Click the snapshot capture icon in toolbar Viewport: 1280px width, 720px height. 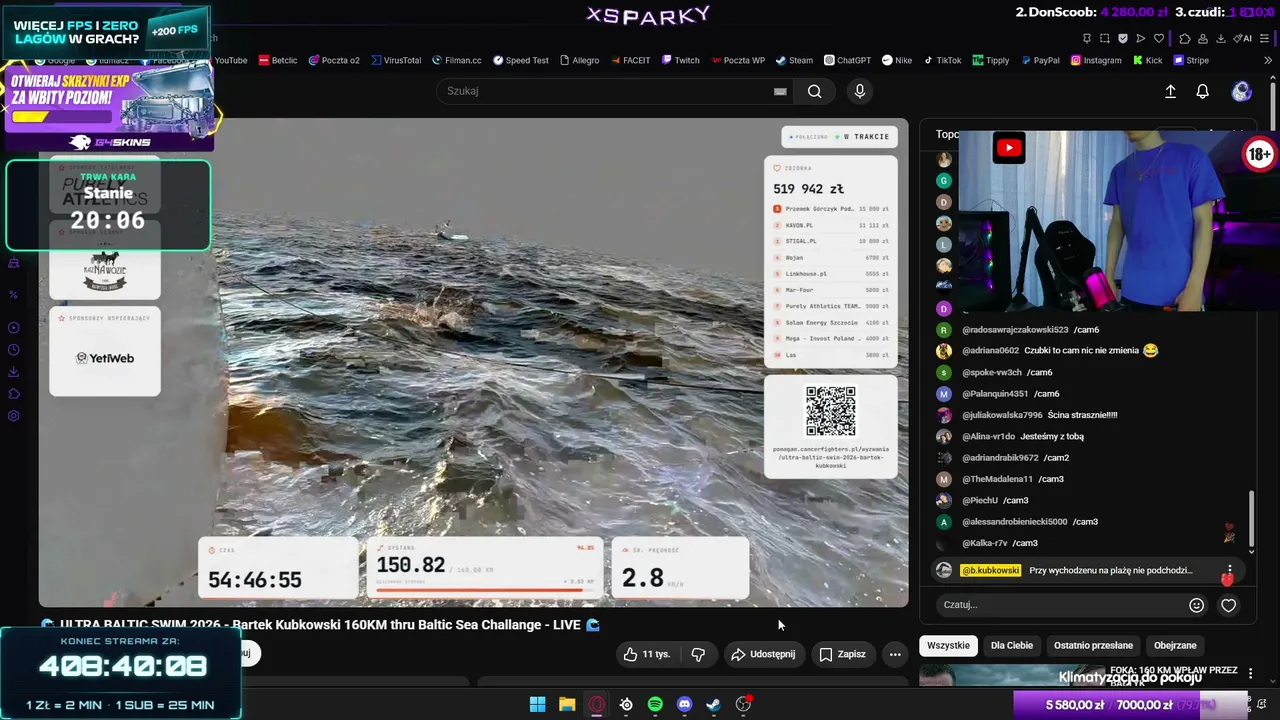tap(1105, 38)
